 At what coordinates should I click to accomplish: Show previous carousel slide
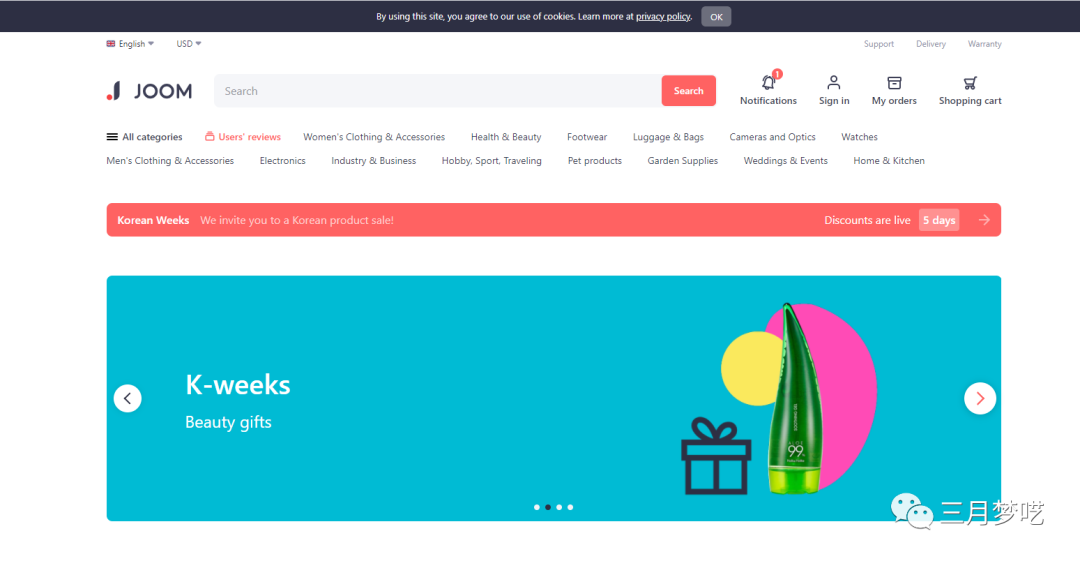127,398
